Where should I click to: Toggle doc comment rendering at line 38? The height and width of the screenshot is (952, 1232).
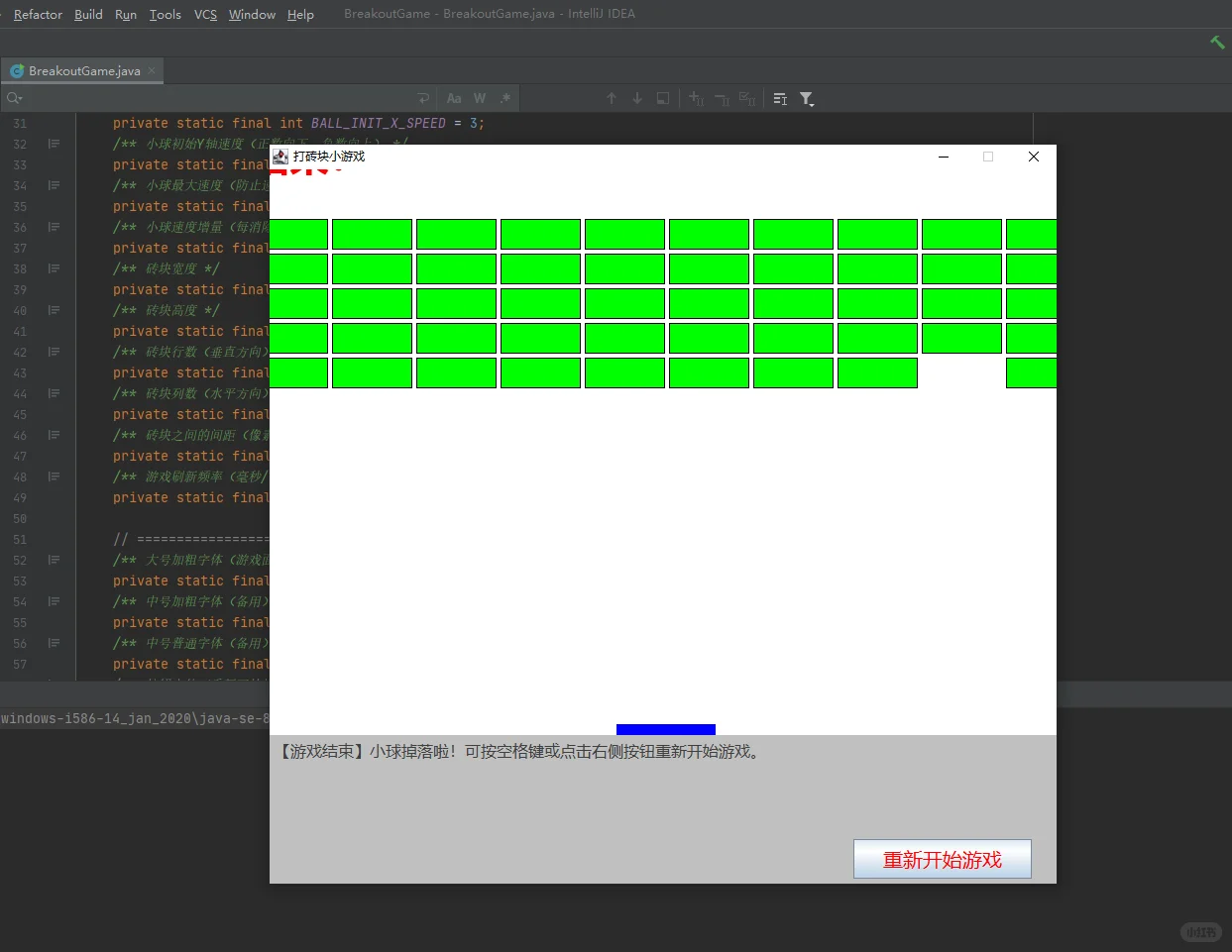(x=54, y=268)
